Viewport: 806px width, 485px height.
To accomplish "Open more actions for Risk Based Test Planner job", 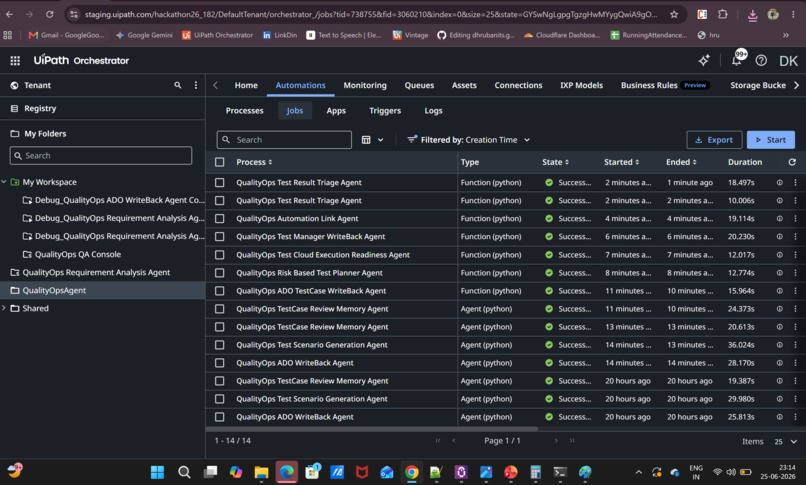I will 795,273.
